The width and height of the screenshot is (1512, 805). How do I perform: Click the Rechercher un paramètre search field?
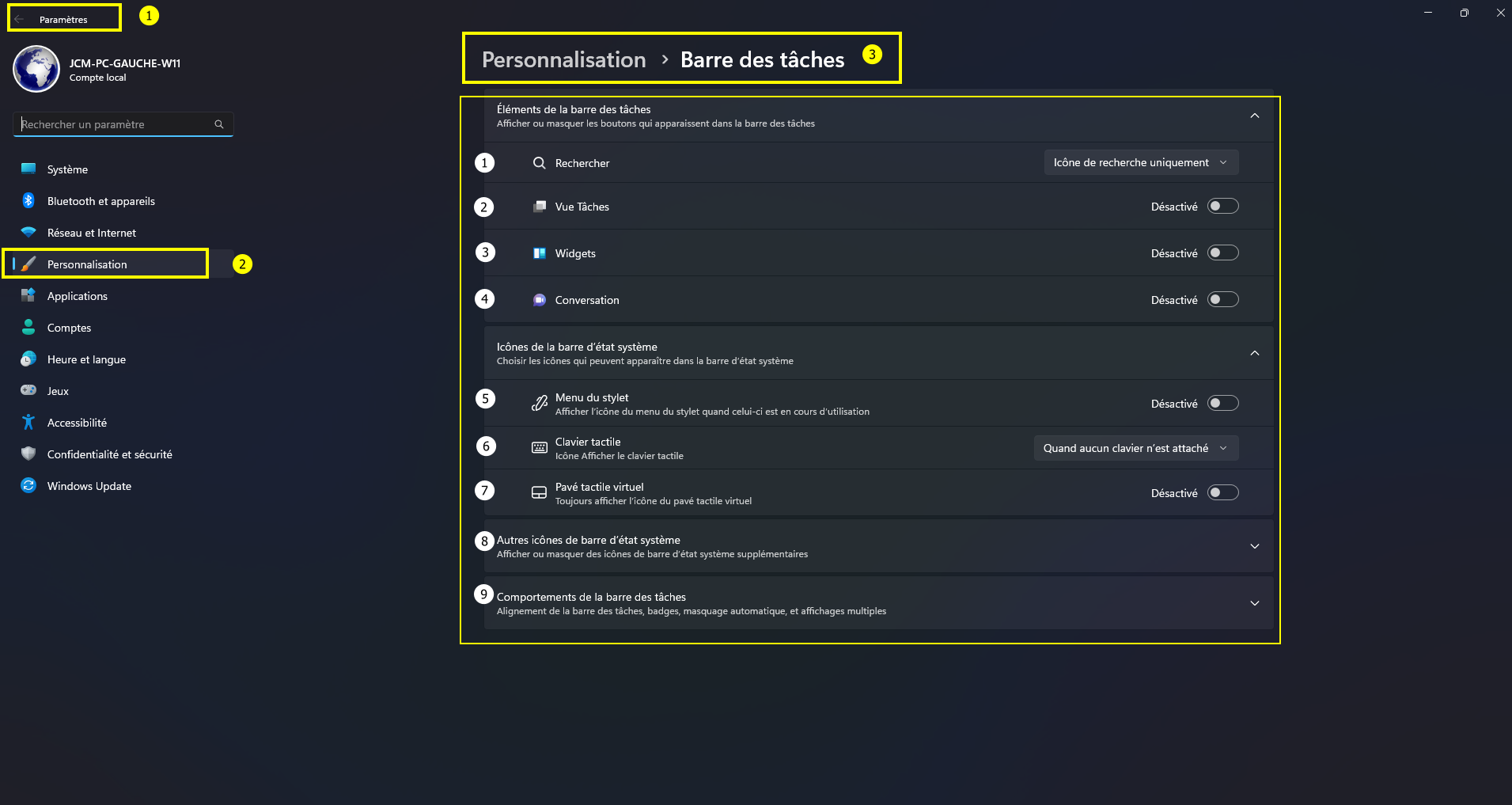(x=115, y=124)
